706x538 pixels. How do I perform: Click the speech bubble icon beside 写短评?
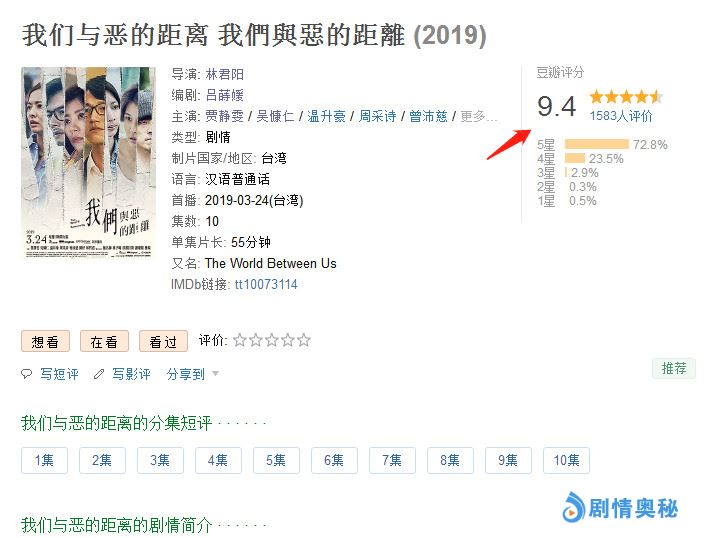click(x=27, y=374)
